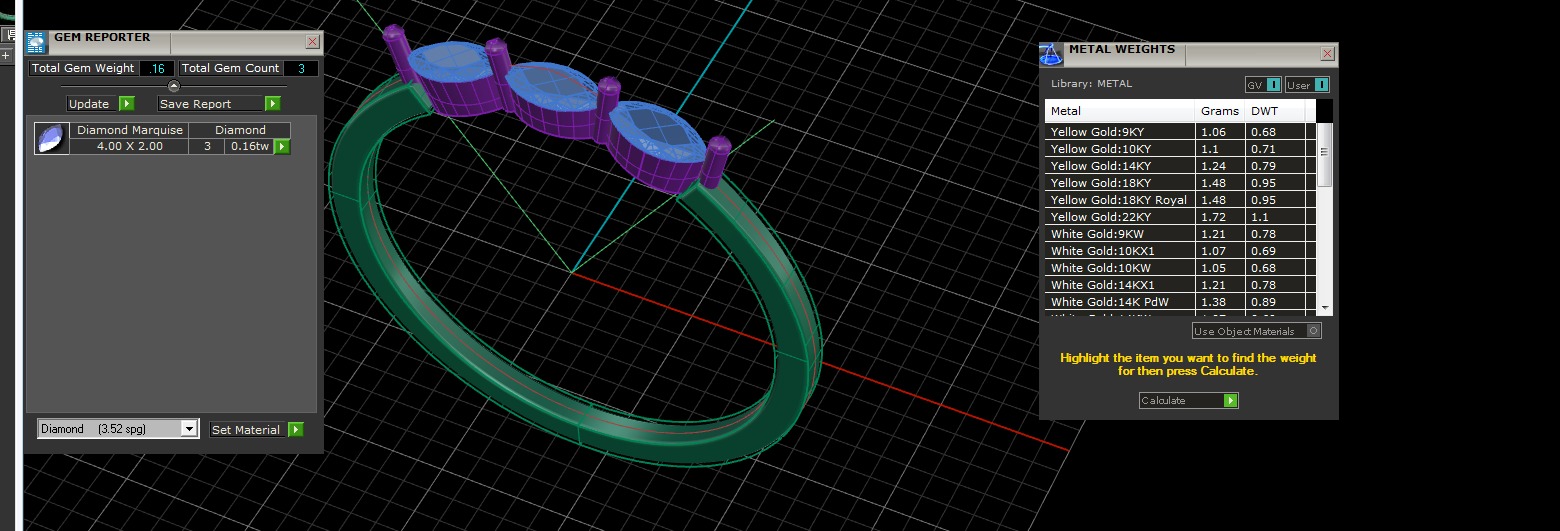
Task: Click the Diamond Marquise gem name cell
Action: click(130, 130)
